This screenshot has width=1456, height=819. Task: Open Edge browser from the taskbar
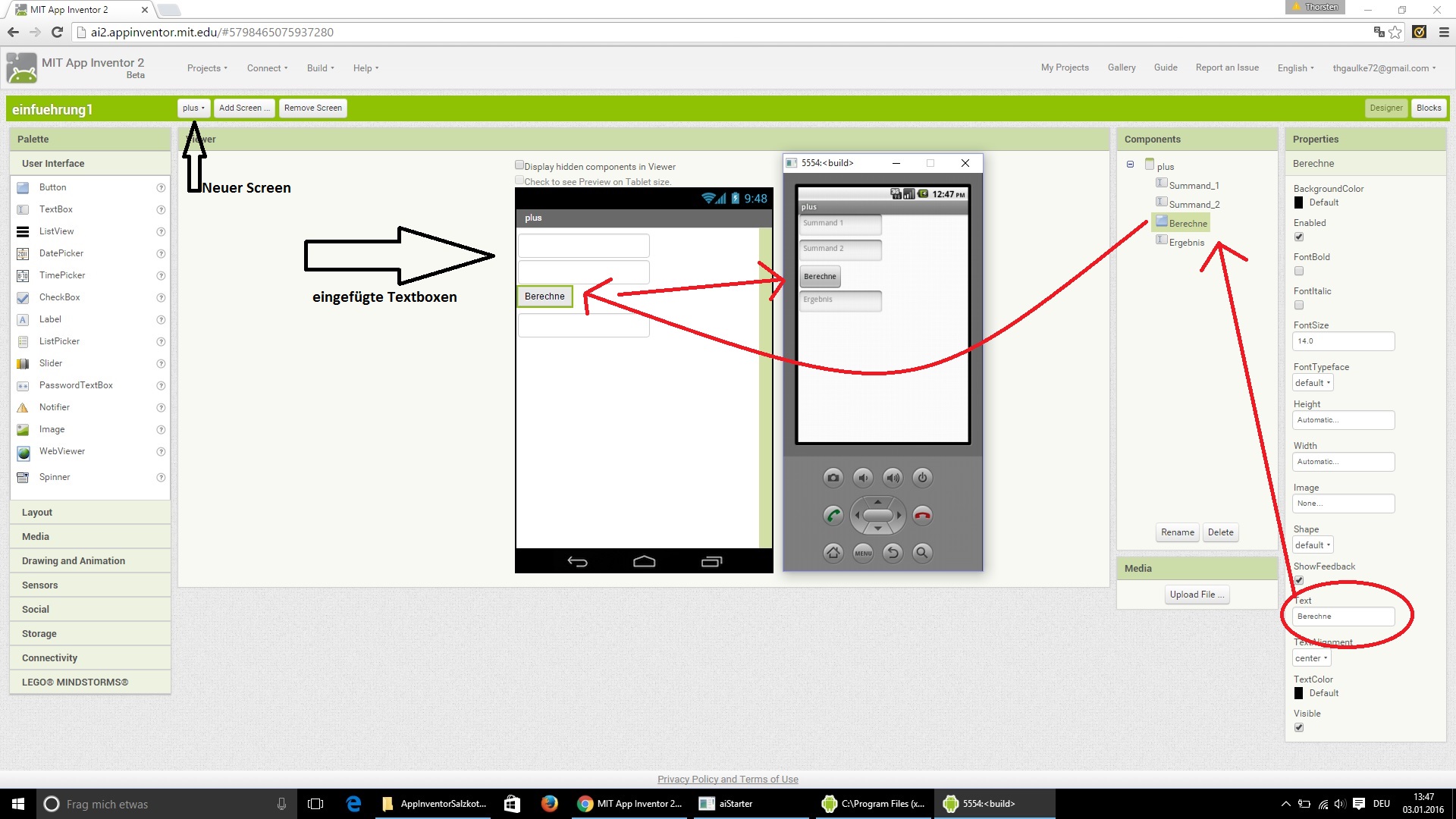pyautogui.click(x=353, y=804)
